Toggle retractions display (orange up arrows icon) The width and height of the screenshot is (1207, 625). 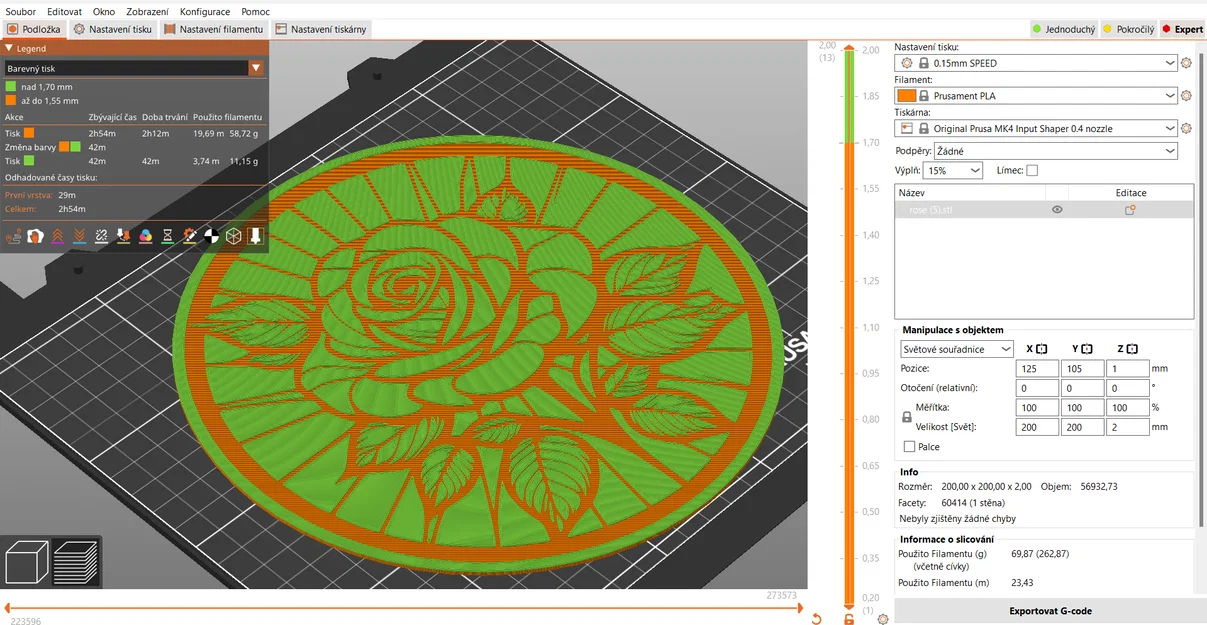(x=58, y=237)
